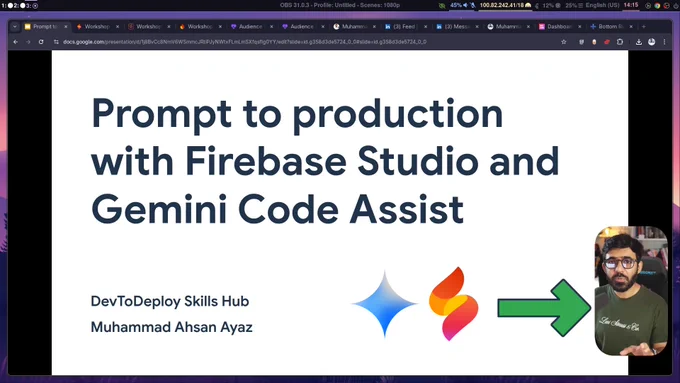Switch to workspace 3 in top bar
Viewport: 680px width, 383px height.
tap(32, 6)
